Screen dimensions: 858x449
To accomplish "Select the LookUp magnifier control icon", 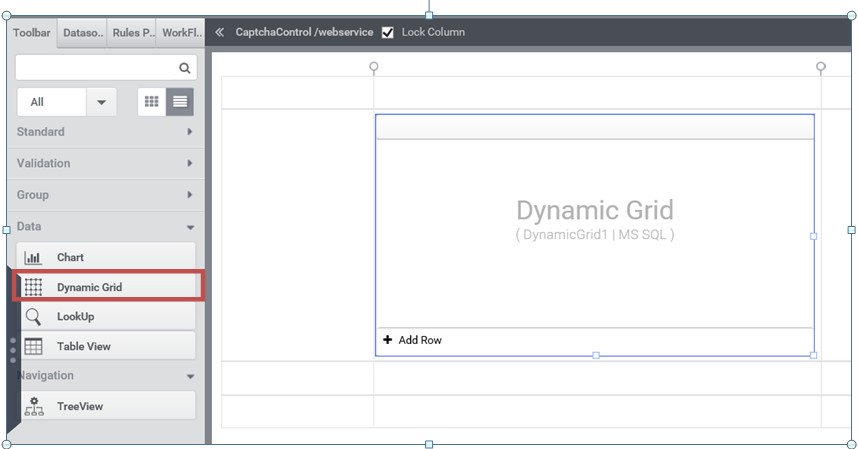I will point(33,316).
